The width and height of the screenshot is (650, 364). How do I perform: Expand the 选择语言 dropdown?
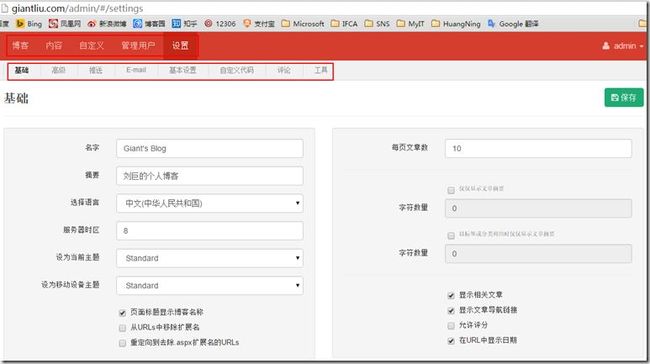pyautogui.click(x=210, y=203)
